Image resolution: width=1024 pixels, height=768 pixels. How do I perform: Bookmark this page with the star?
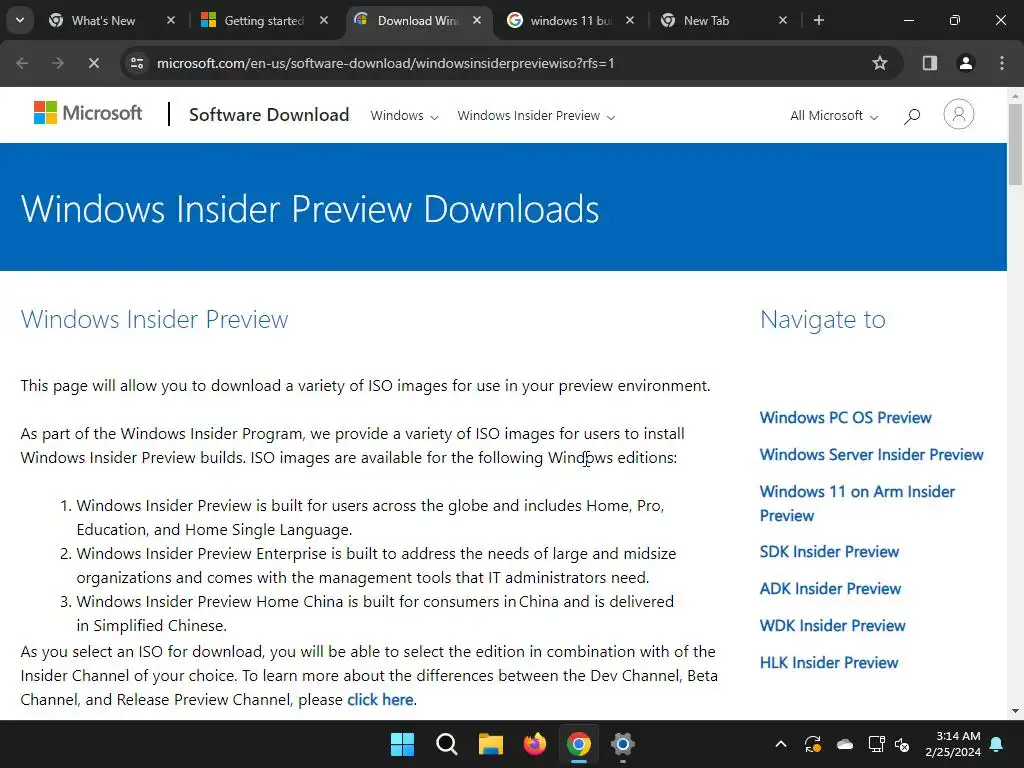point(880,63)
